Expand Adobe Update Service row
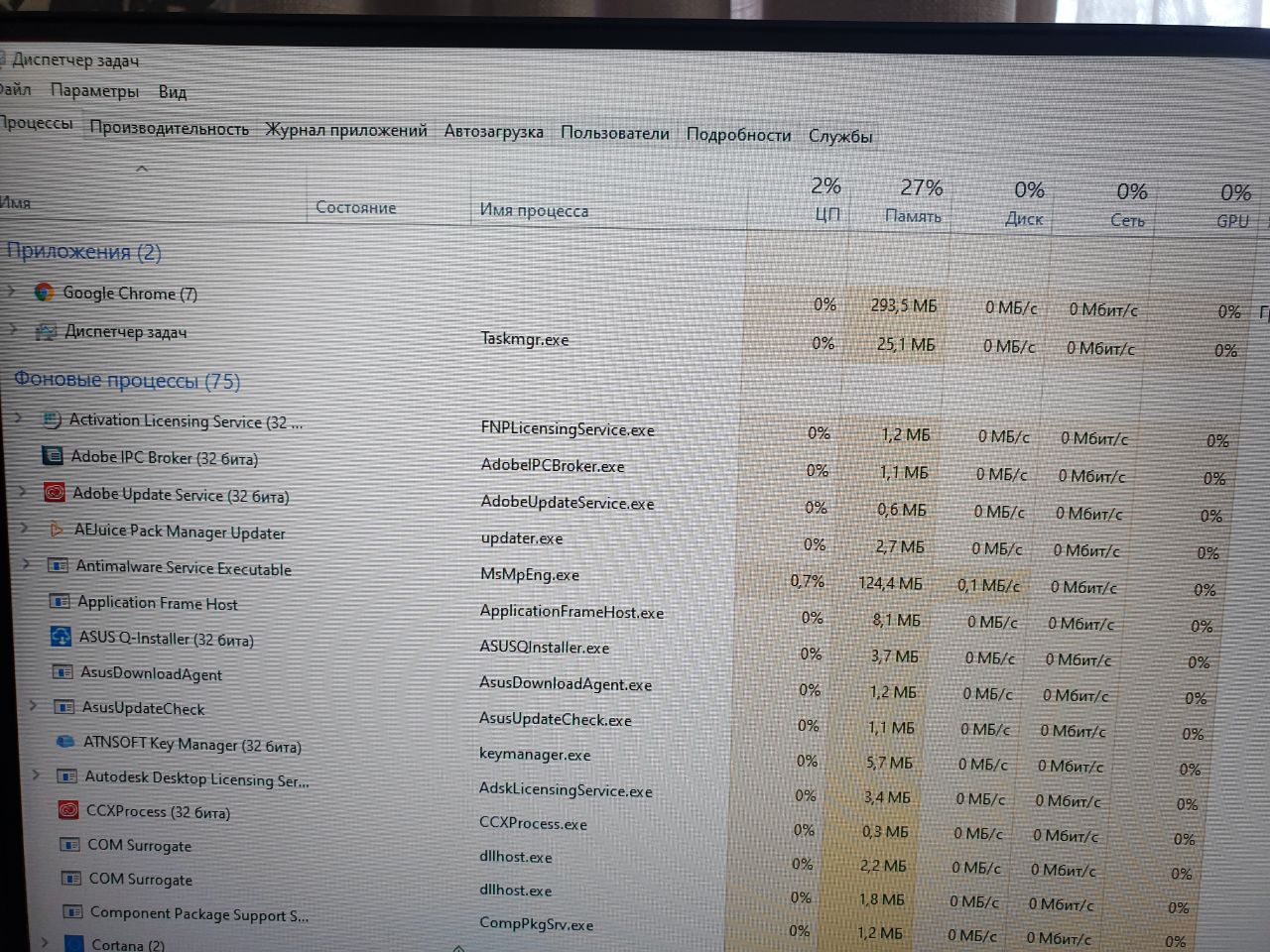 click(x=24, y=491)
